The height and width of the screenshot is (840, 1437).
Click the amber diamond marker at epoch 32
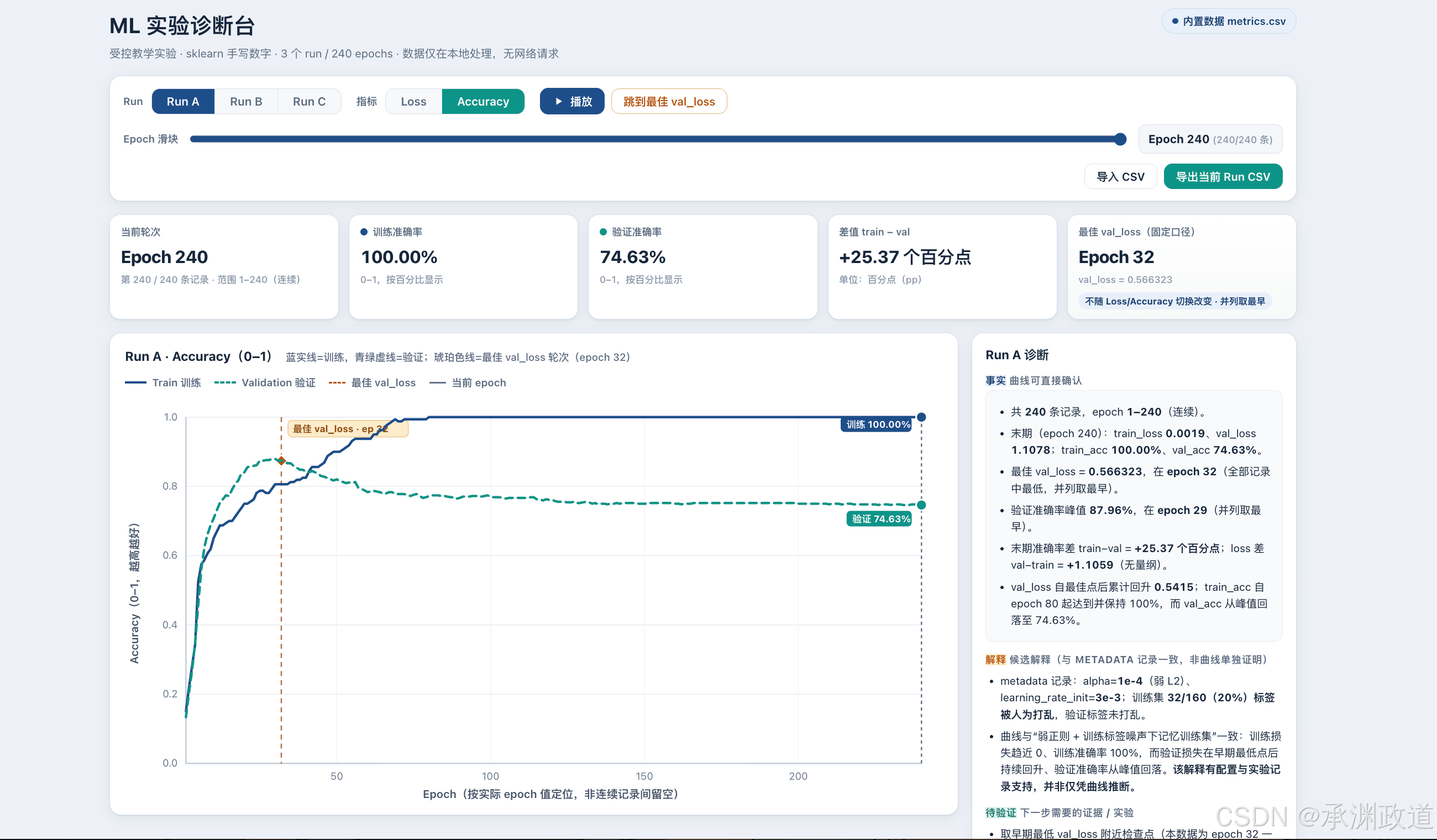tap(281, 460)
